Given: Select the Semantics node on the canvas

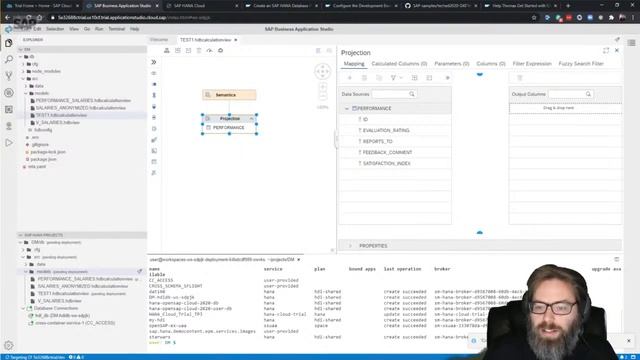Looking at the screenshot, I should [x=229, y=95].
